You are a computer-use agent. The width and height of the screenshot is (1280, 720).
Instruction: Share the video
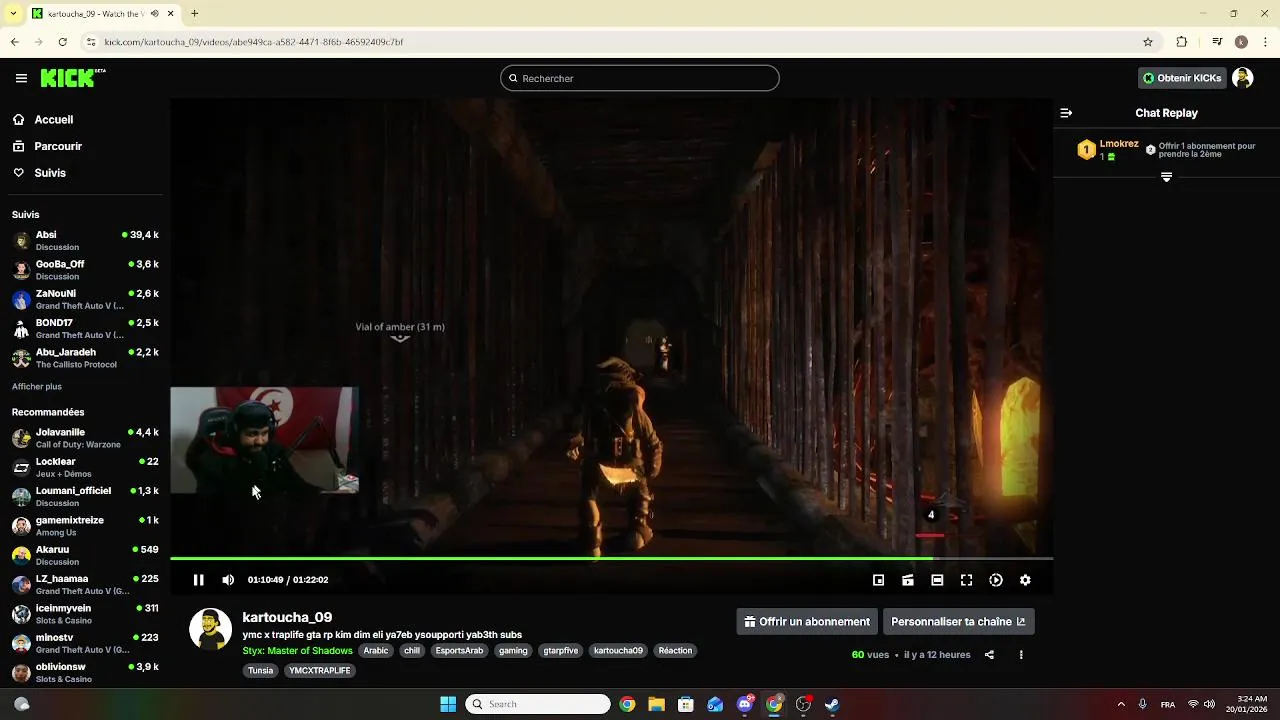[x=989, y=655]
